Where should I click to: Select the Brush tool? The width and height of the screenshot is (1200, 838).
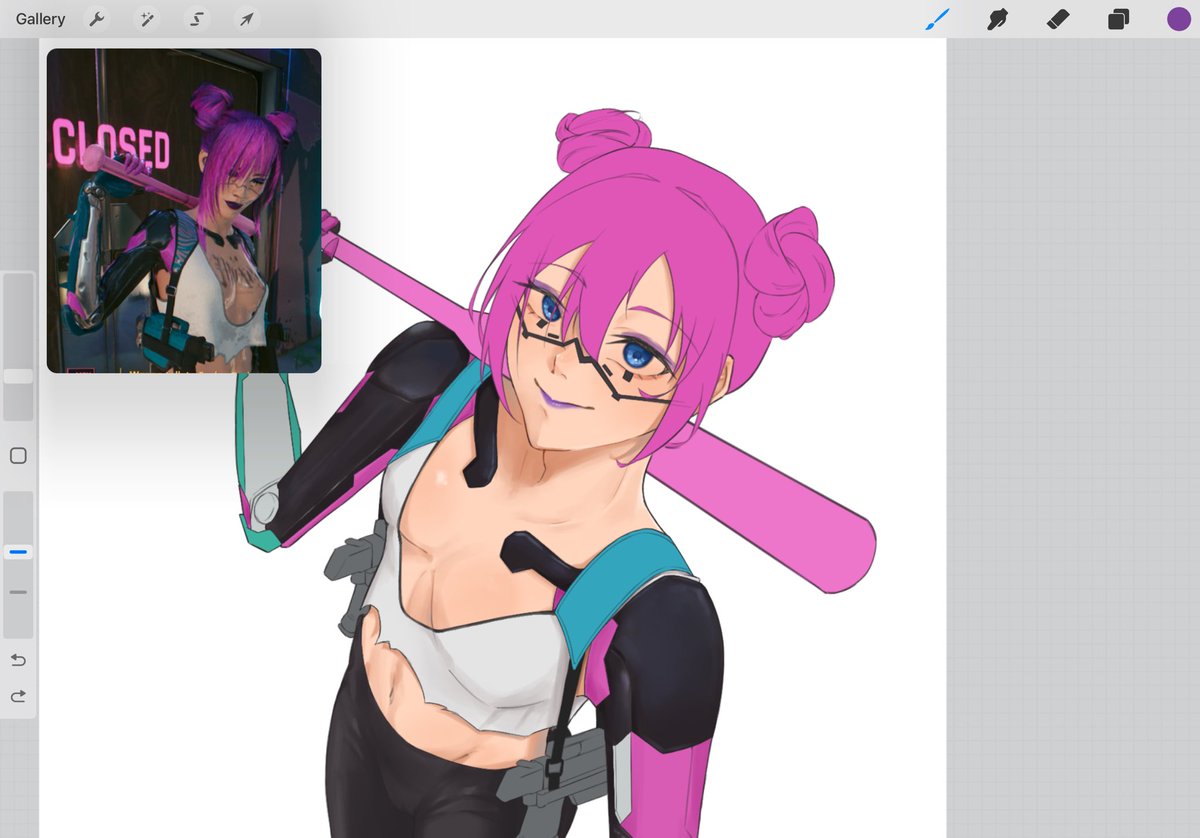point(937,19)
